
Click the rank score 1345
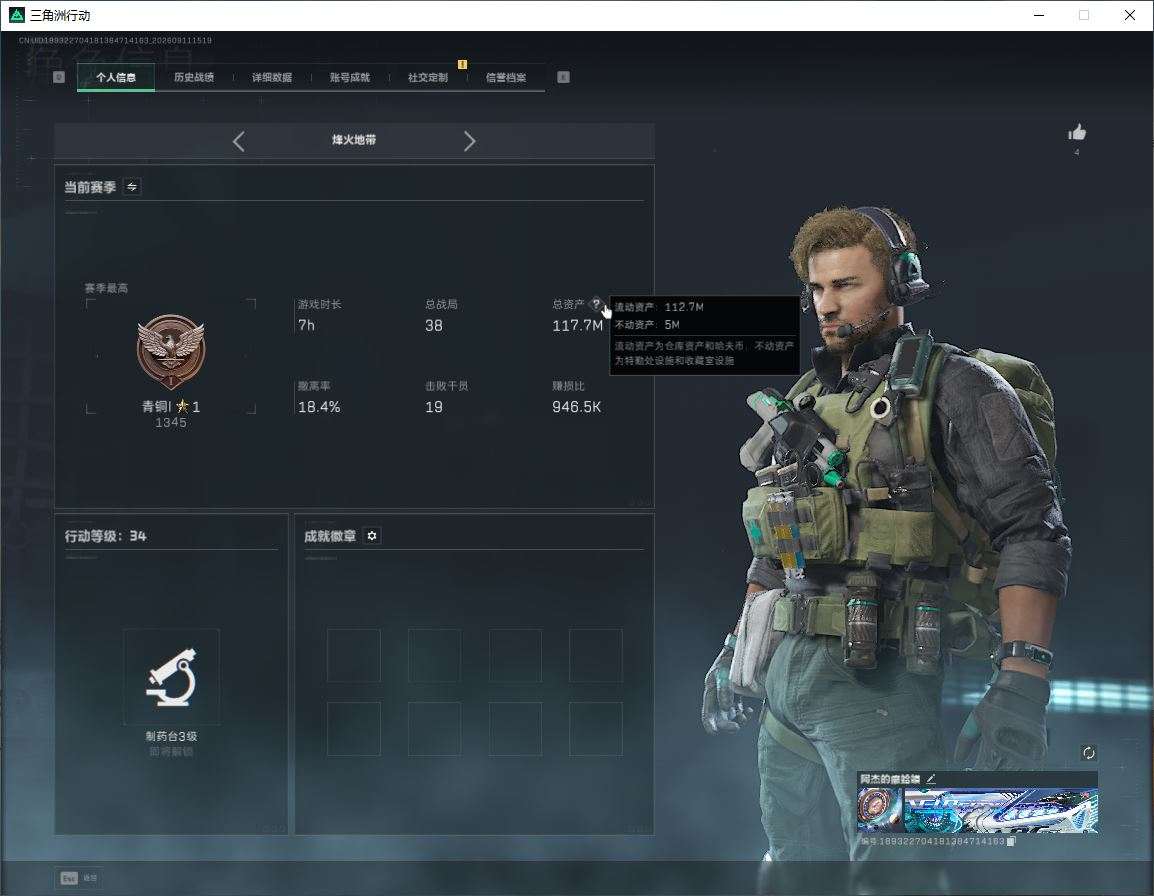point(171,423)
